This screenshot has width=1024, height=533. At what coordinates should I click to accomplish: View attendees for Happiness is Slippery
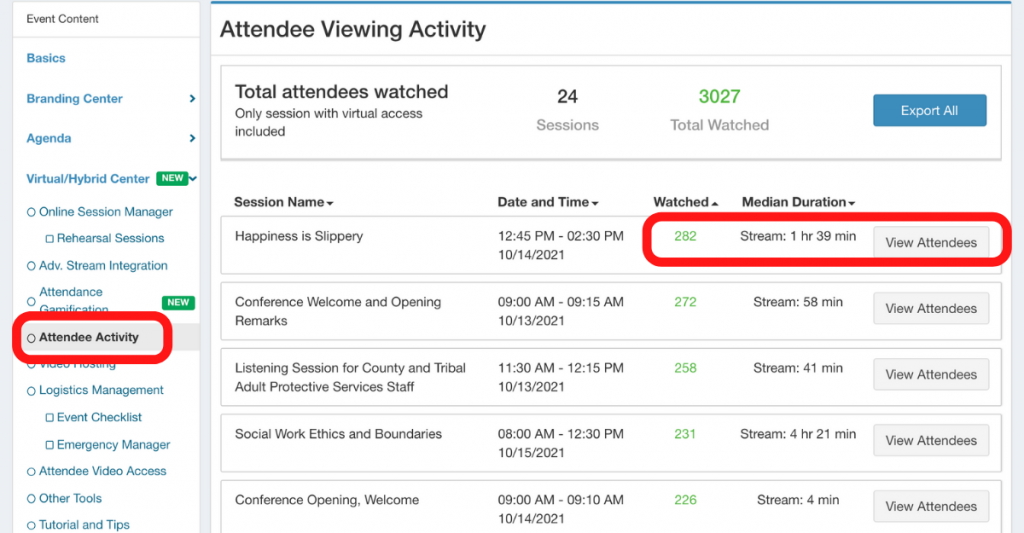(x=930, y=243)
